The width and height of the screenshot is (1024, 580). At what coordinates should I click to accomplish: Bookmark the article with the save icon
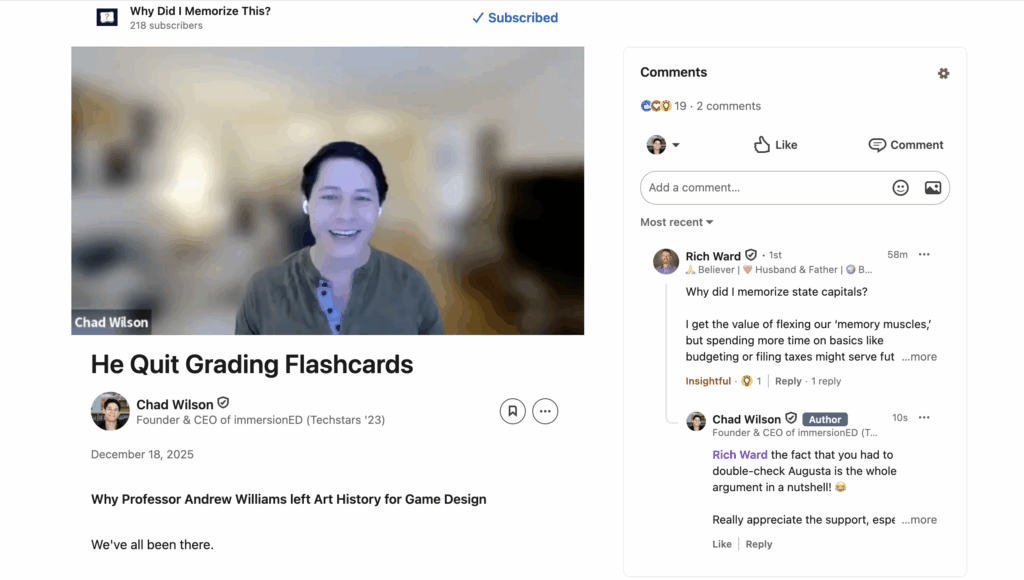512,411
